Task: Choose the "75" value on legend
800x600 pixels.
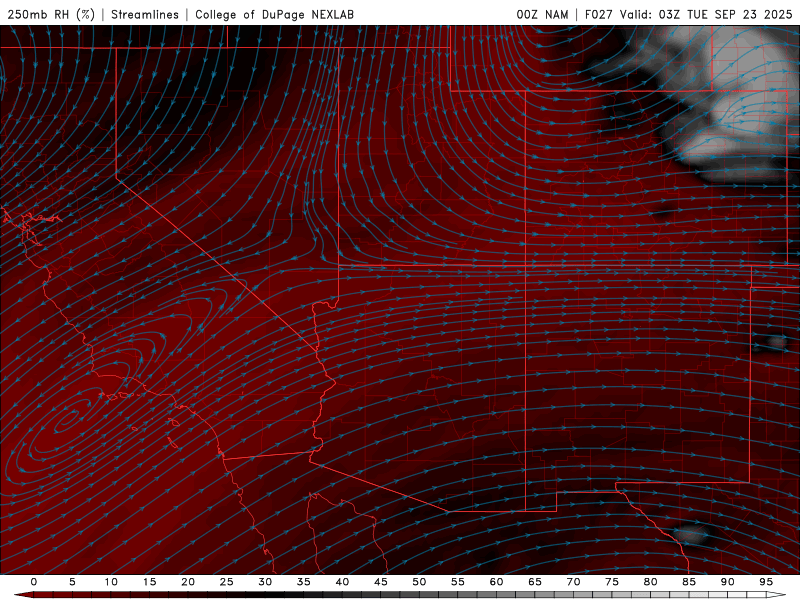Action: click(x=612, y=582)
